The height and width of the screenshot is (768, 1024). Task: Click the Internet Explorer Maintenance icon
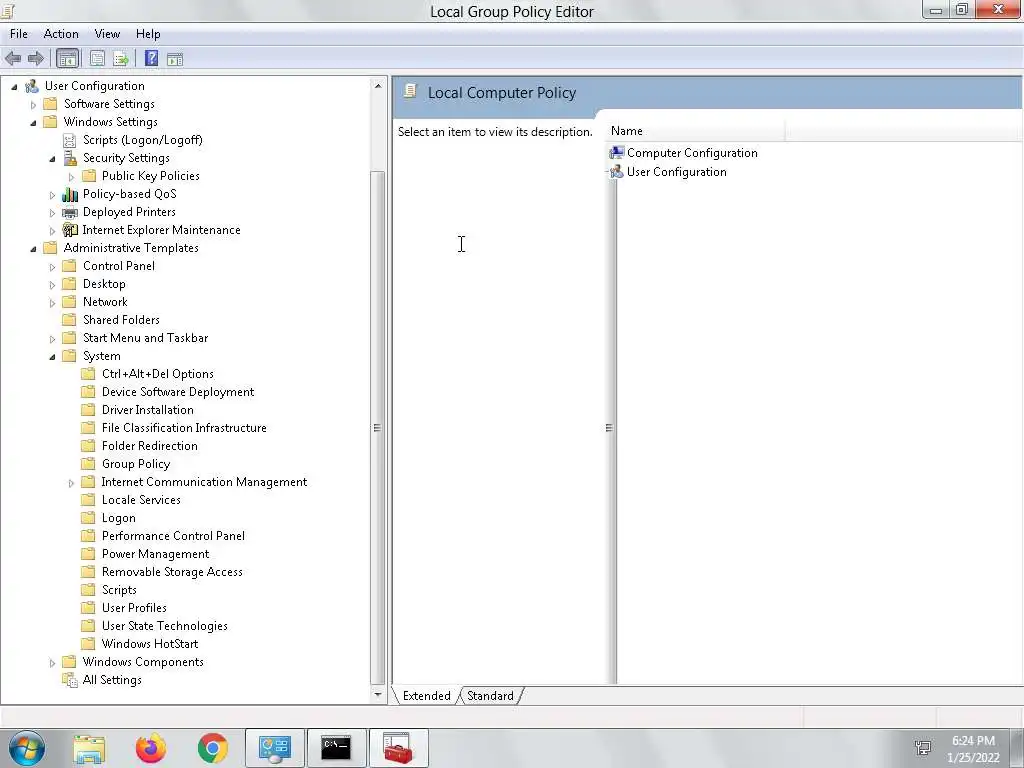(70, 230)
